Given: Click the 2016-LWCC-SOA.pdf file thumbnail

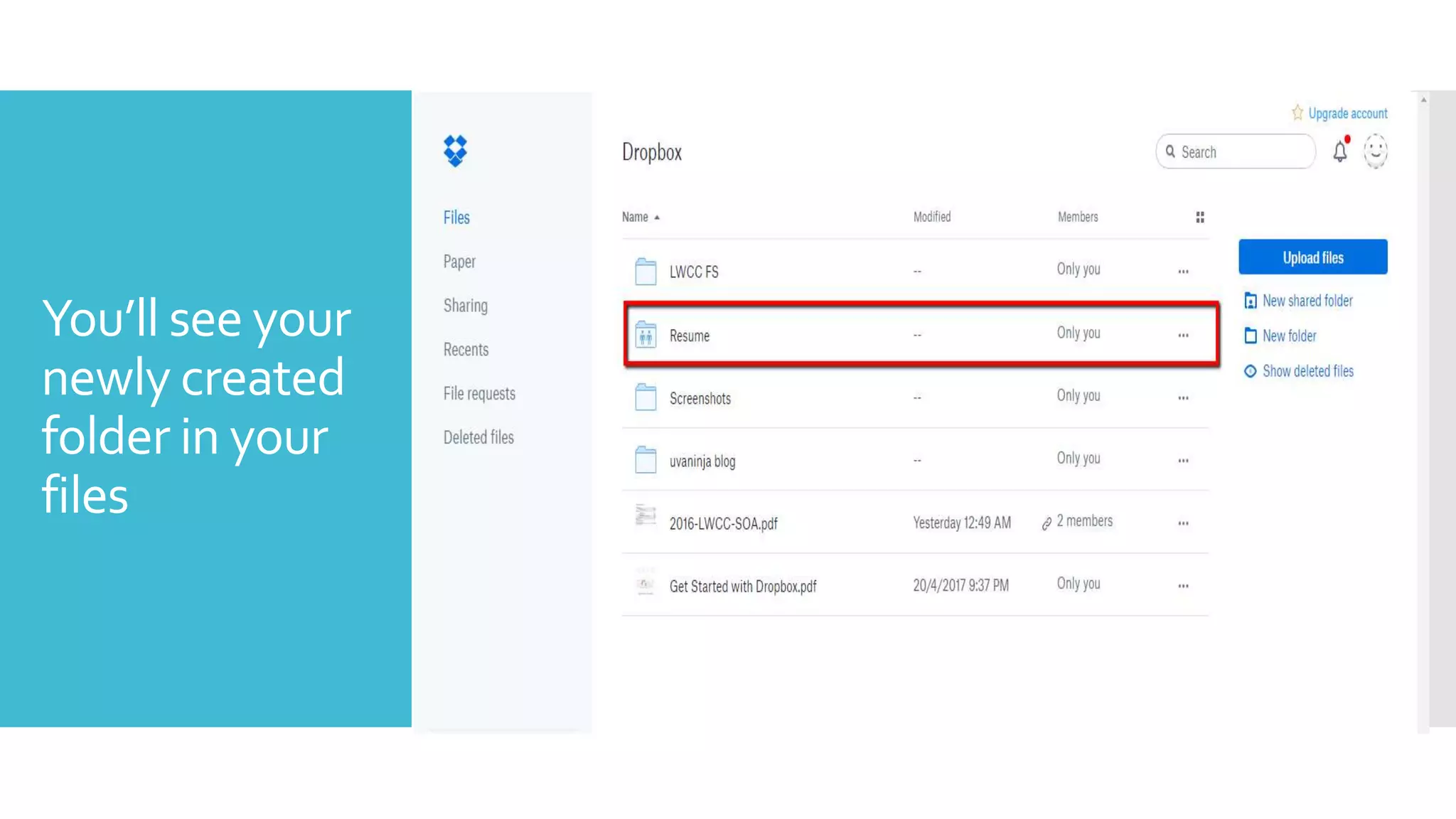Looking at the screenshot, I should tap(646, 516).
